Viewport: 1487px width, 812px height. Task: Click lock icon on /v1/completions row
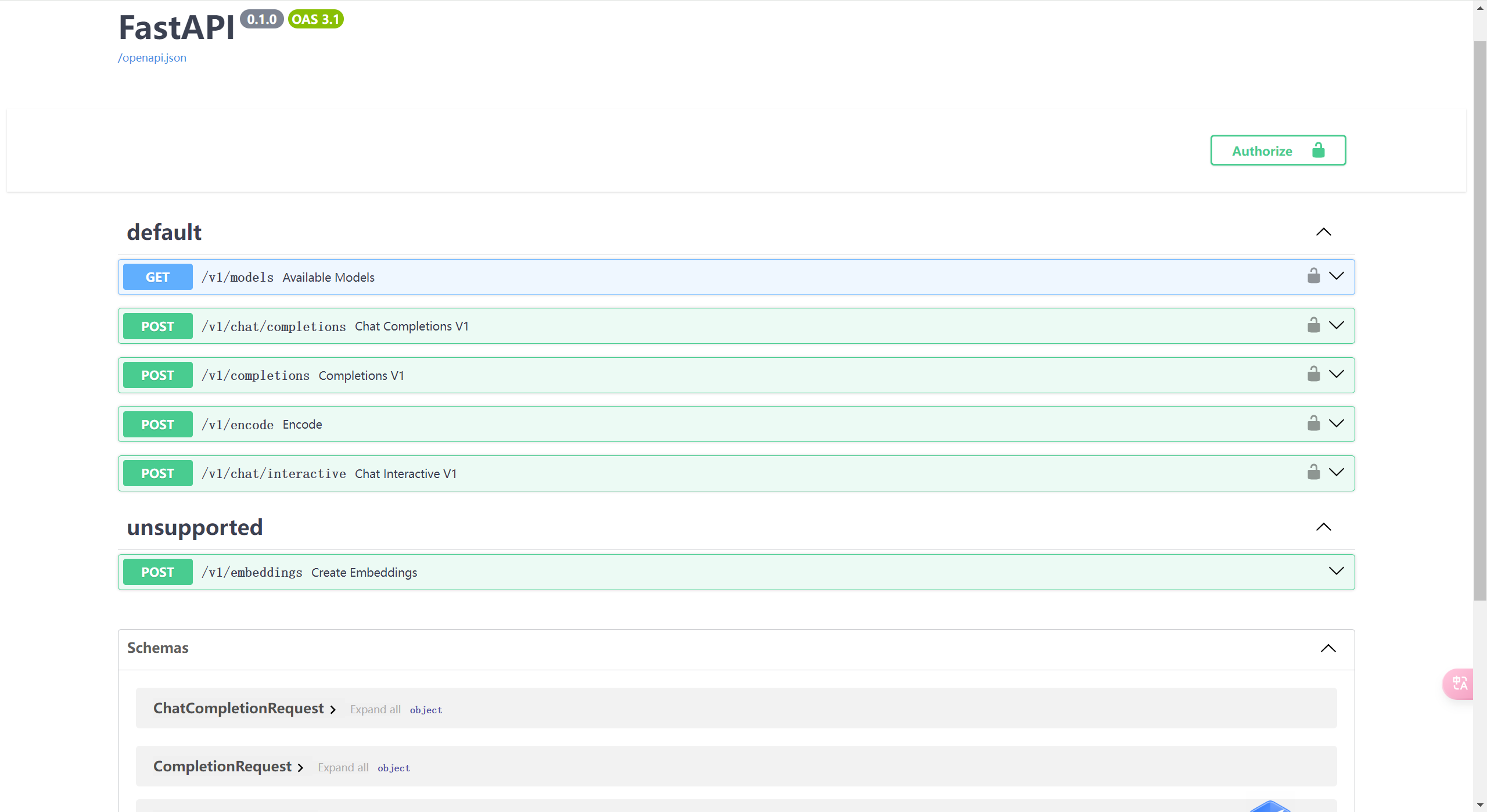[x=1313, y=374]
